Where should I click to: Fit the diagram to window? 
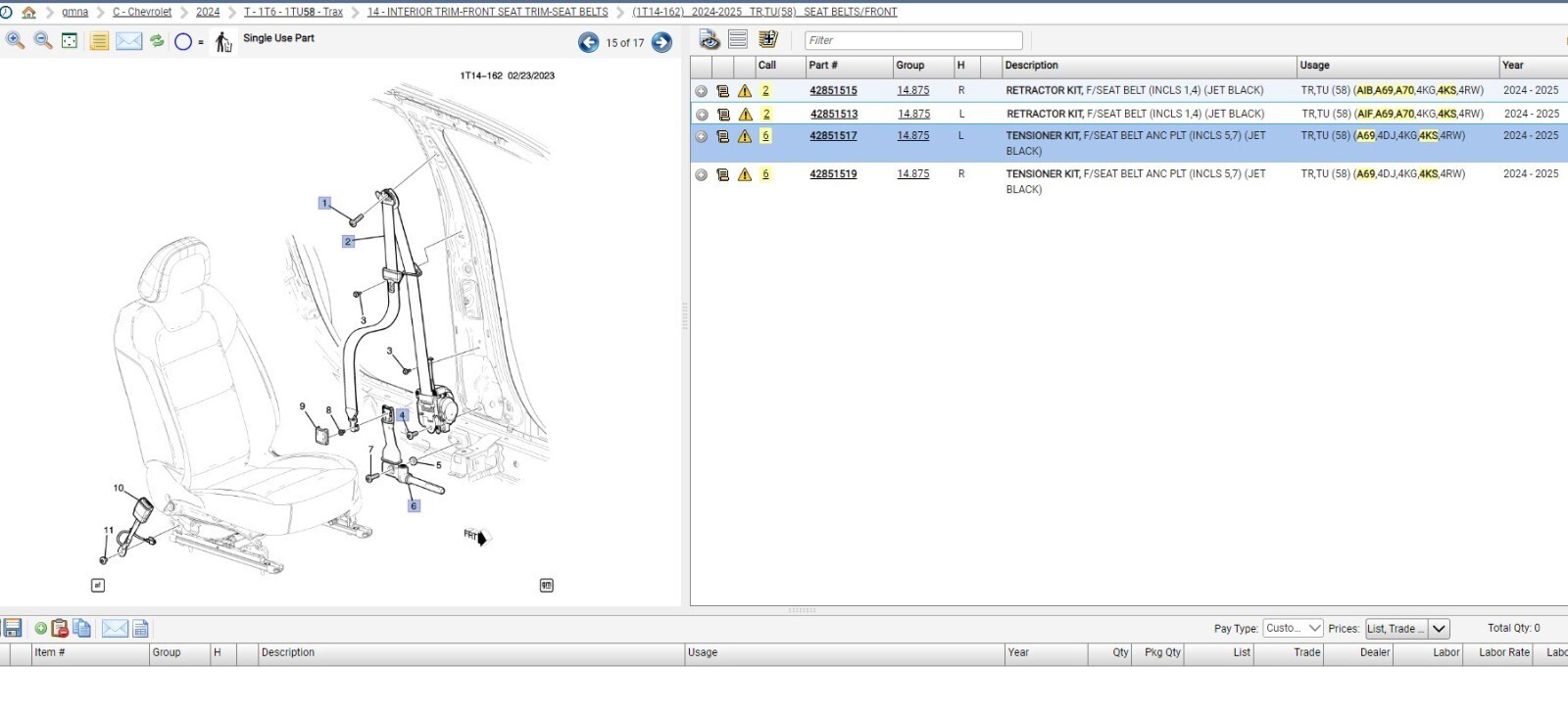coord(70,41)
